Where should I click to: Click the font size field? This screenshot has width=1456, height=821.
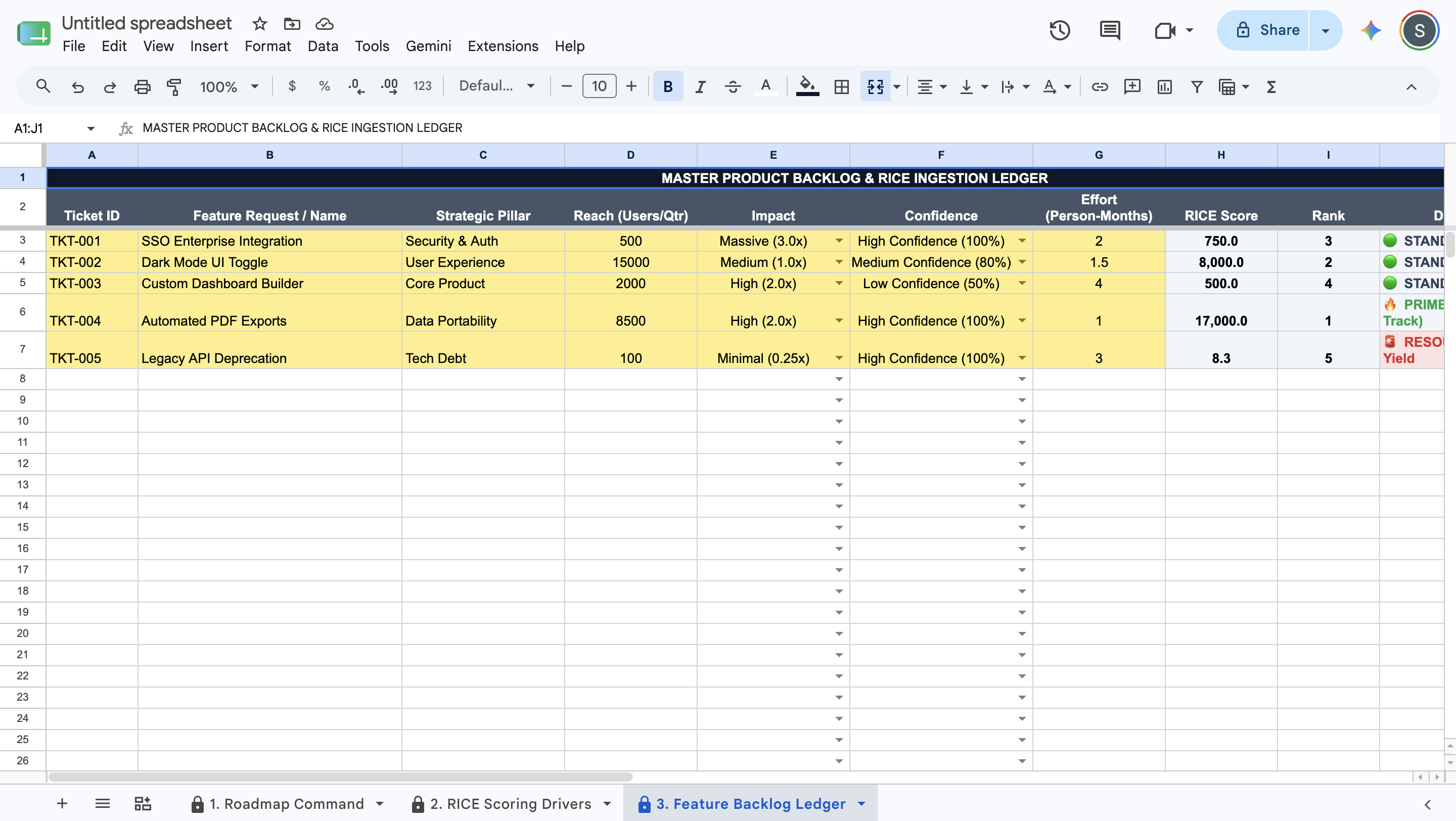[599, 86]
